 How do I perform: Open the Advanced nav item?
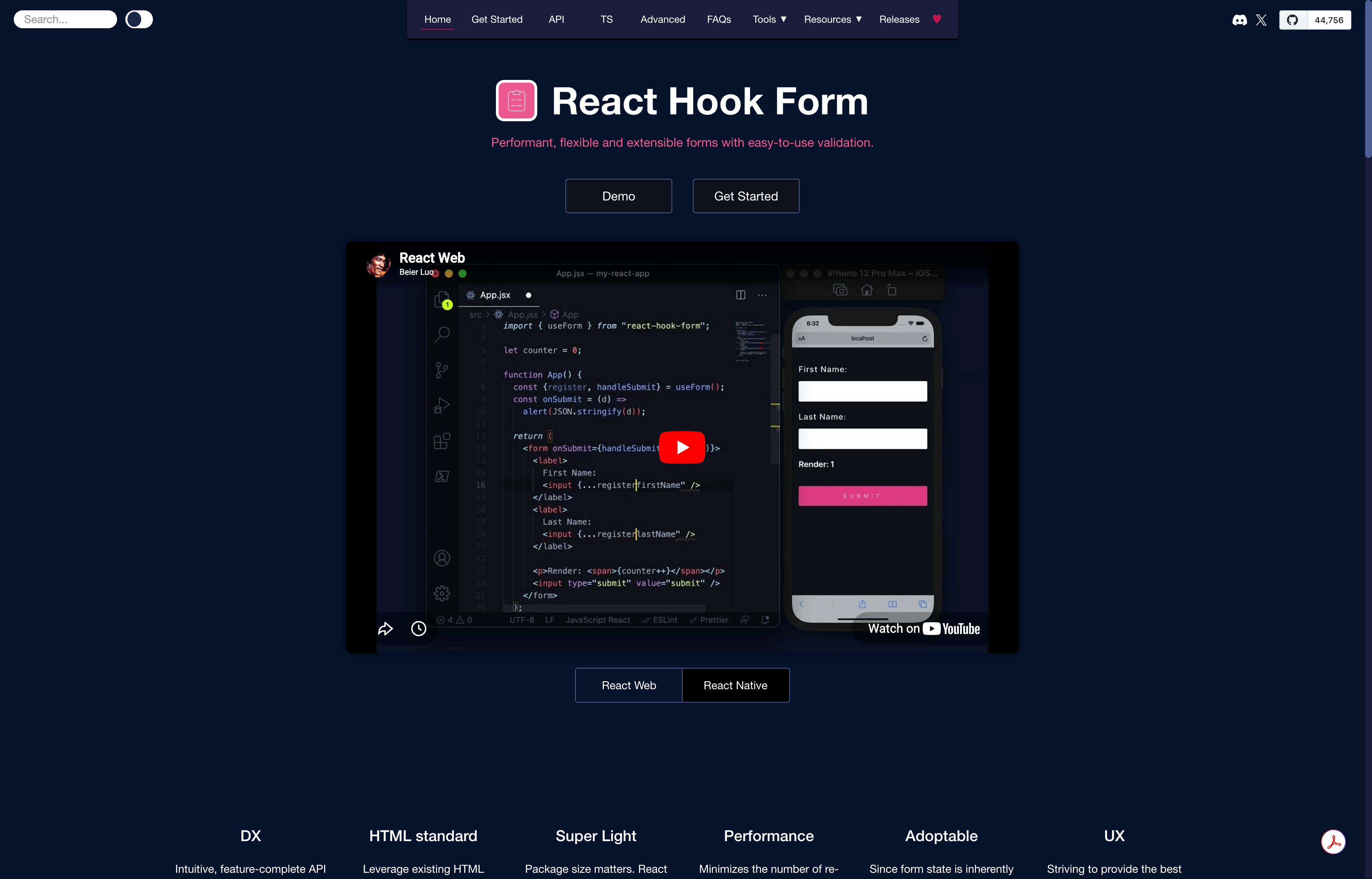663,19
